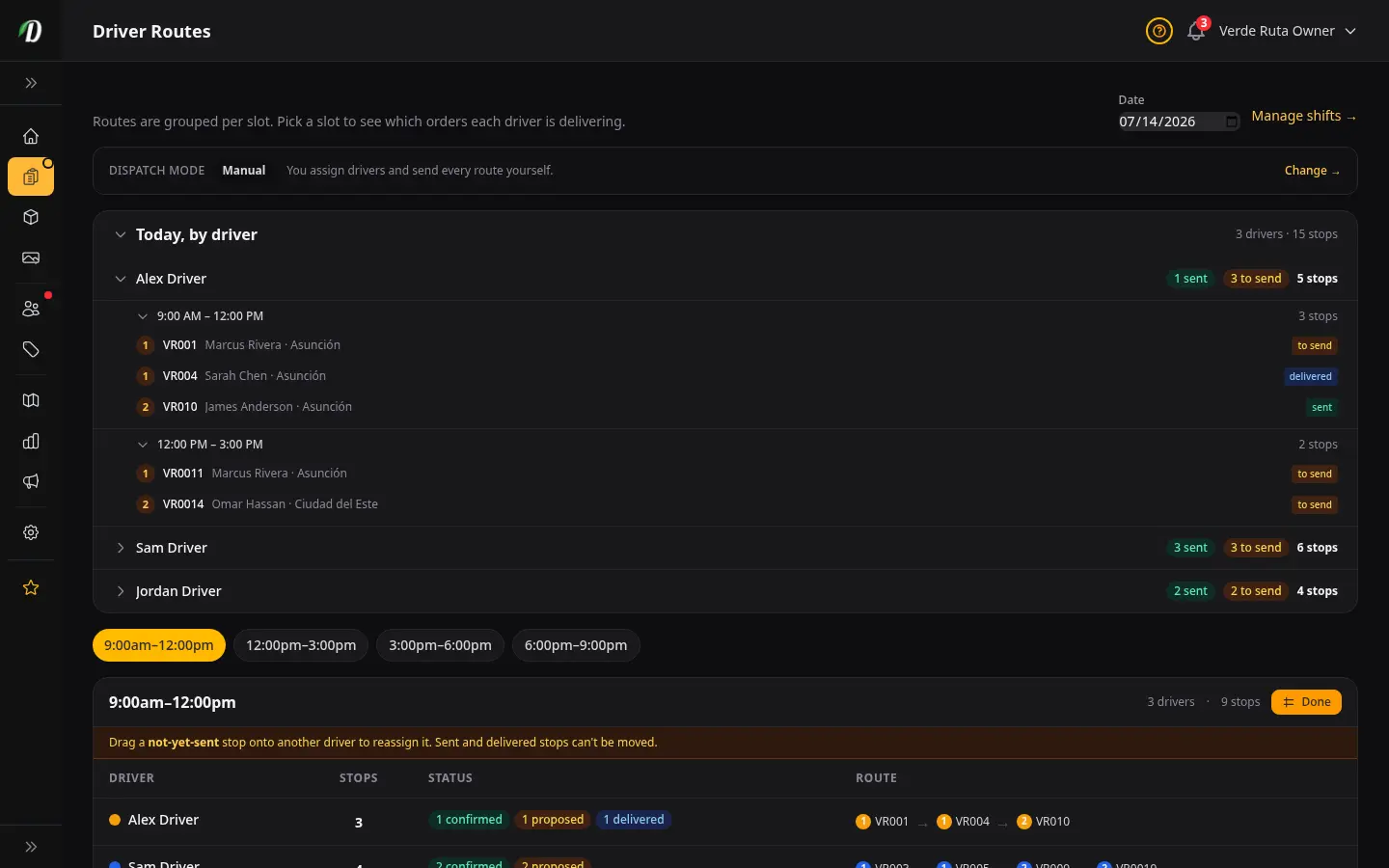Click VR010 chip in Alex's route
This screenshot has width=1389, height=868.
point(1044,822)
